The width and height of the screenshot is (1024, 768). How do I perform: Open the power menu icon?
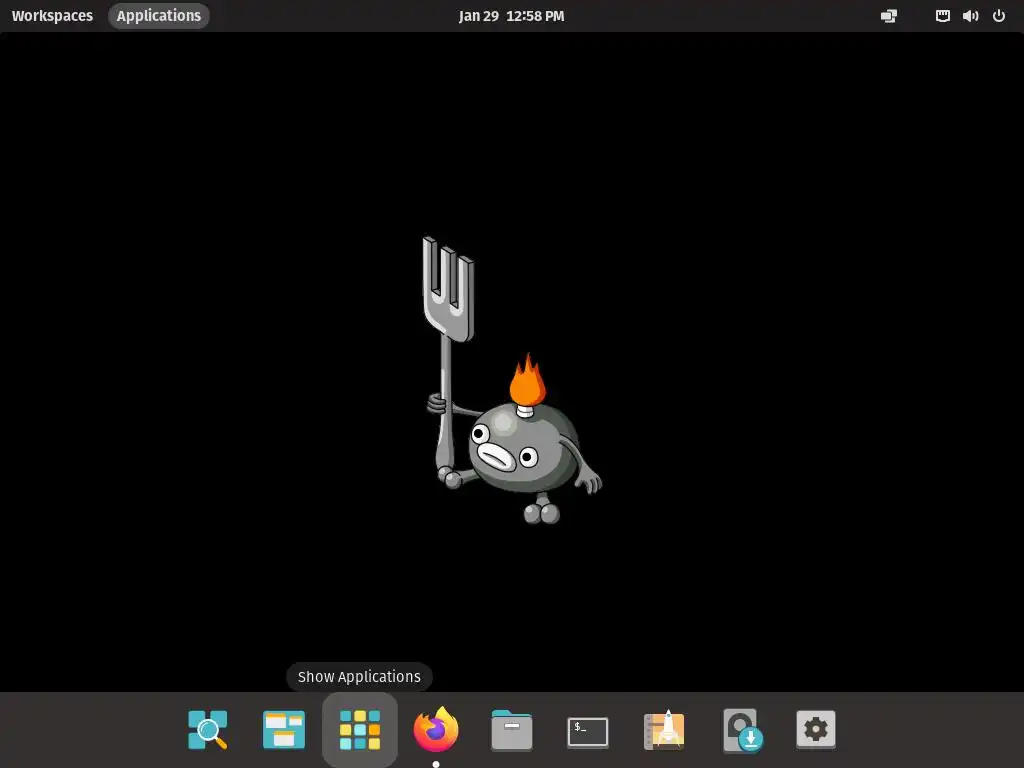[999, 16]
